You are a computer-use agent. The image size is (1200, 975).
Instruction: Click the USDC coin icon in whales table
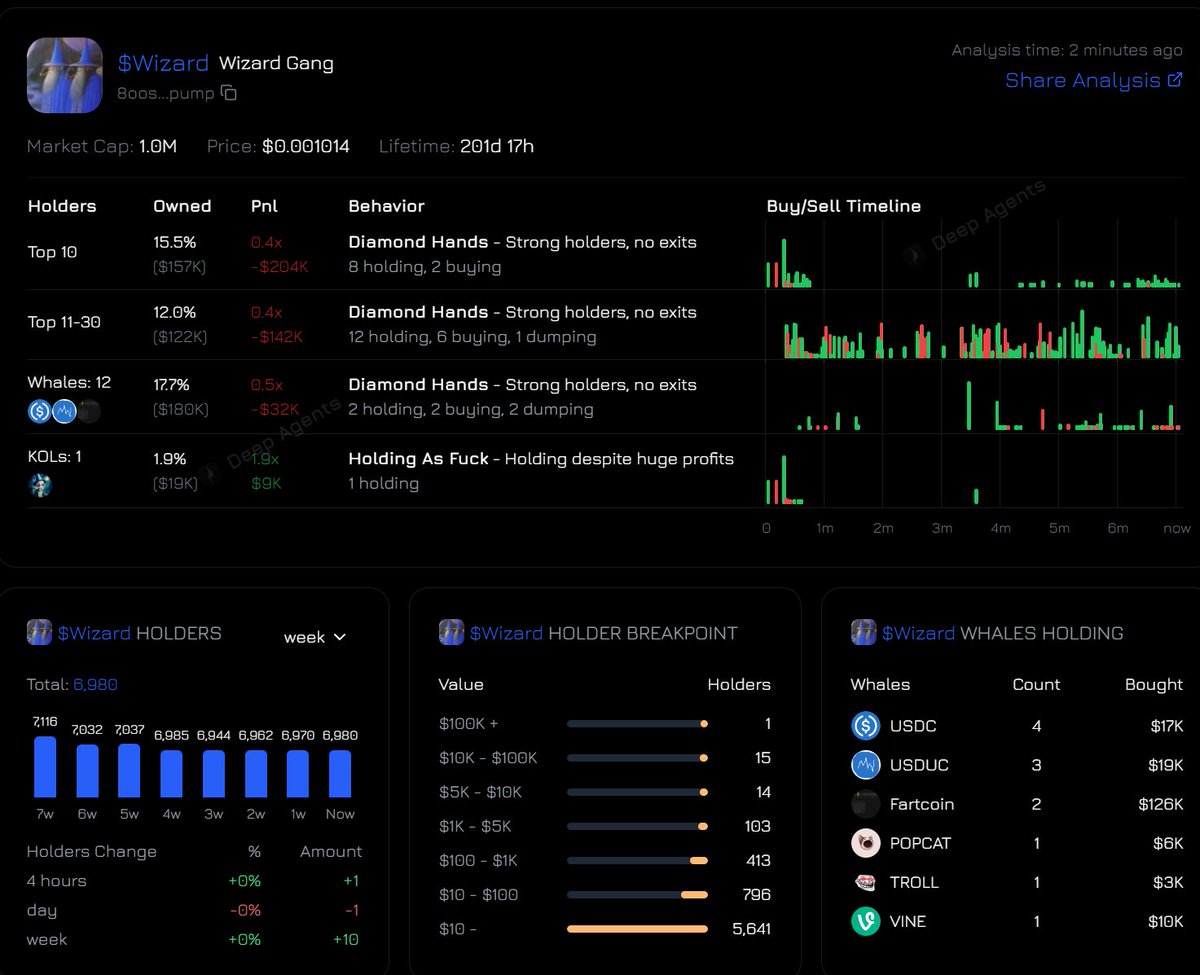click(865, 726)
